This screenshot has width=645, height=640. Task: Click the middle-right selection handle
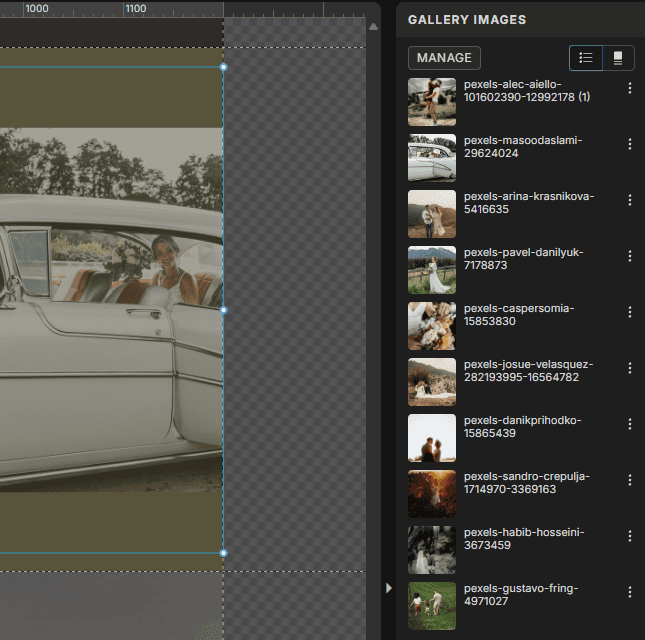tap(223, 310)
